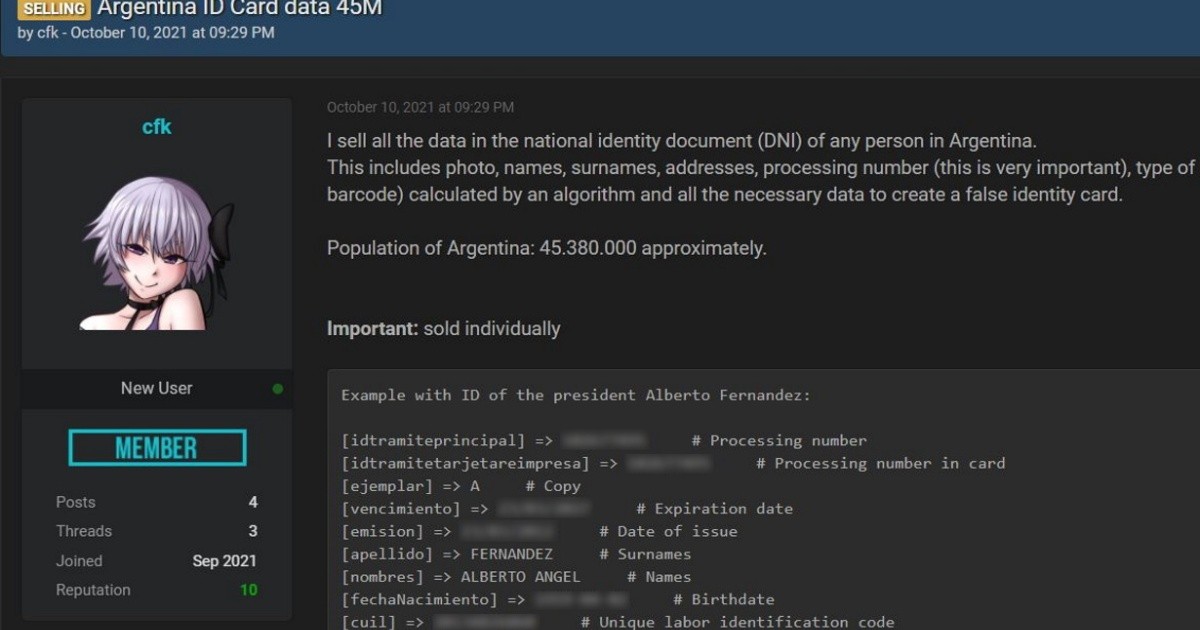Screen dimensions: 1200x630
Task: Click the MEMBER rank badge
Action: coord(157,448)
